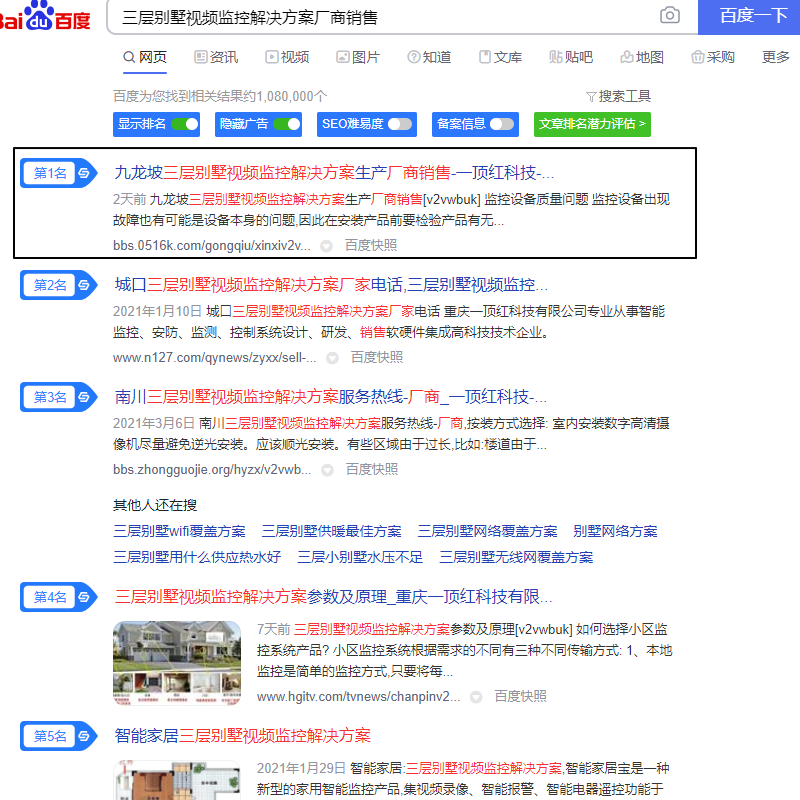Switch to the 资讯 tab
The image size is (800, 800).
(x=216, y=57)
